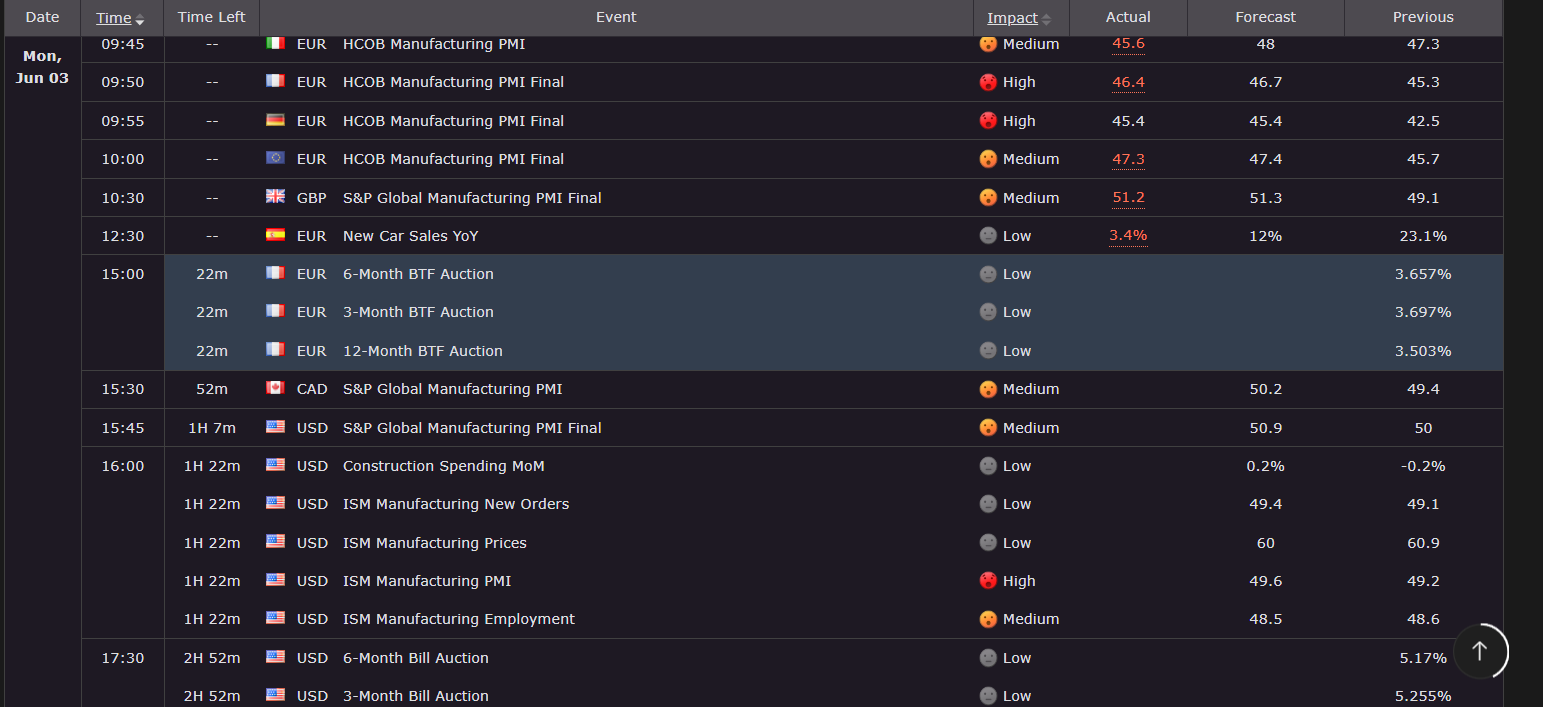Click the Low impact icon for New Car Sales

click(988, 235)
